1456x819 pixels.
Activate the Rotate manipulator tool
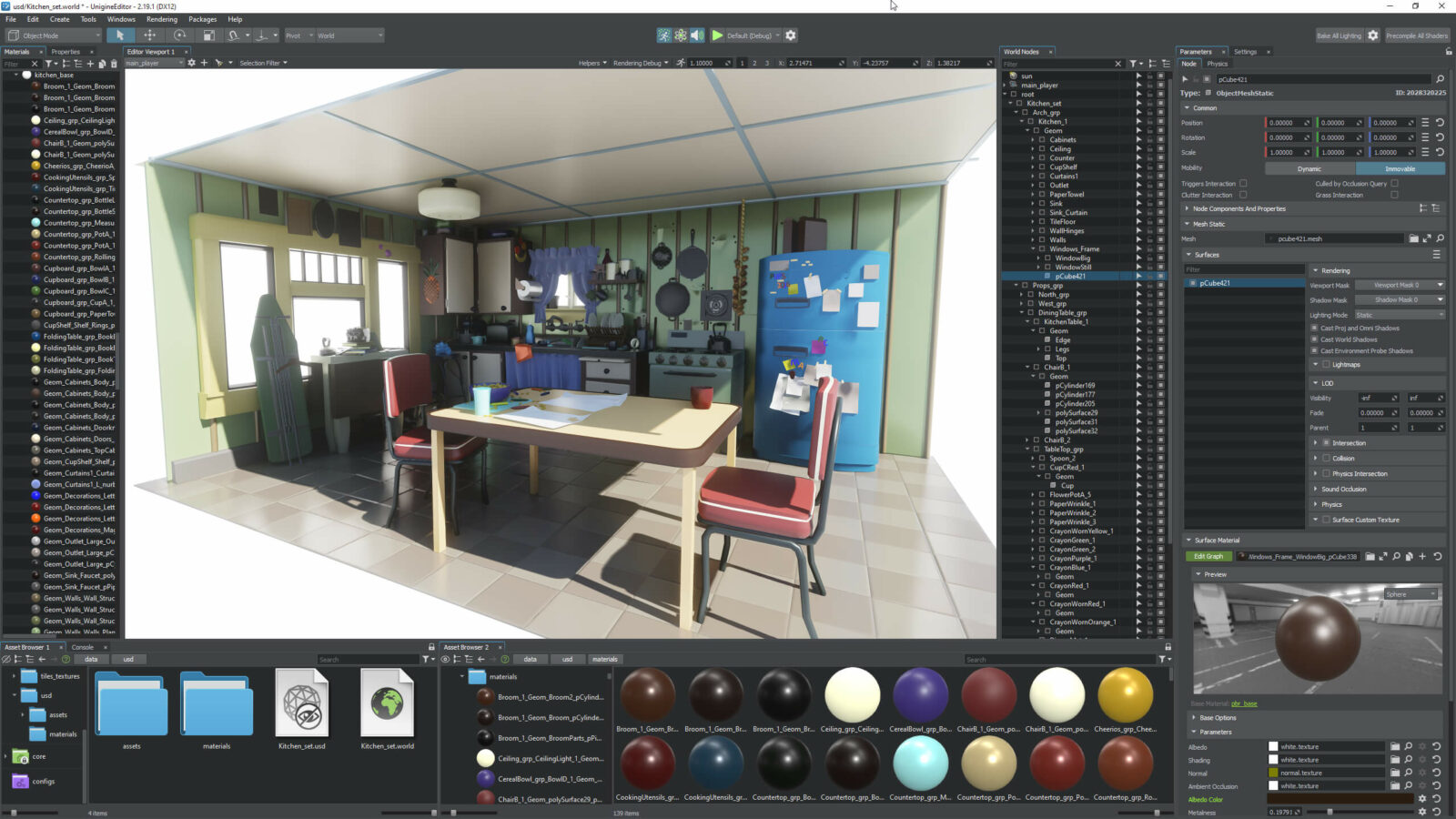pyautogui.click(x=179, y=35)
